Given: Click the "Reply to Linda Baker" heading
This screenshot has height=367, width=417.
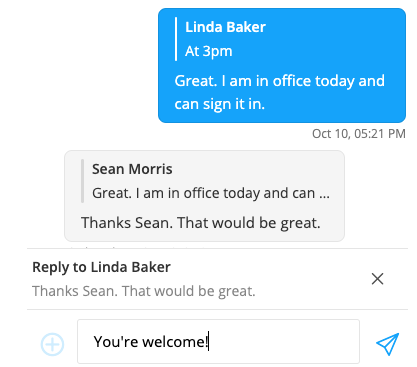Looking at the screenshot, I should [101, 267].
